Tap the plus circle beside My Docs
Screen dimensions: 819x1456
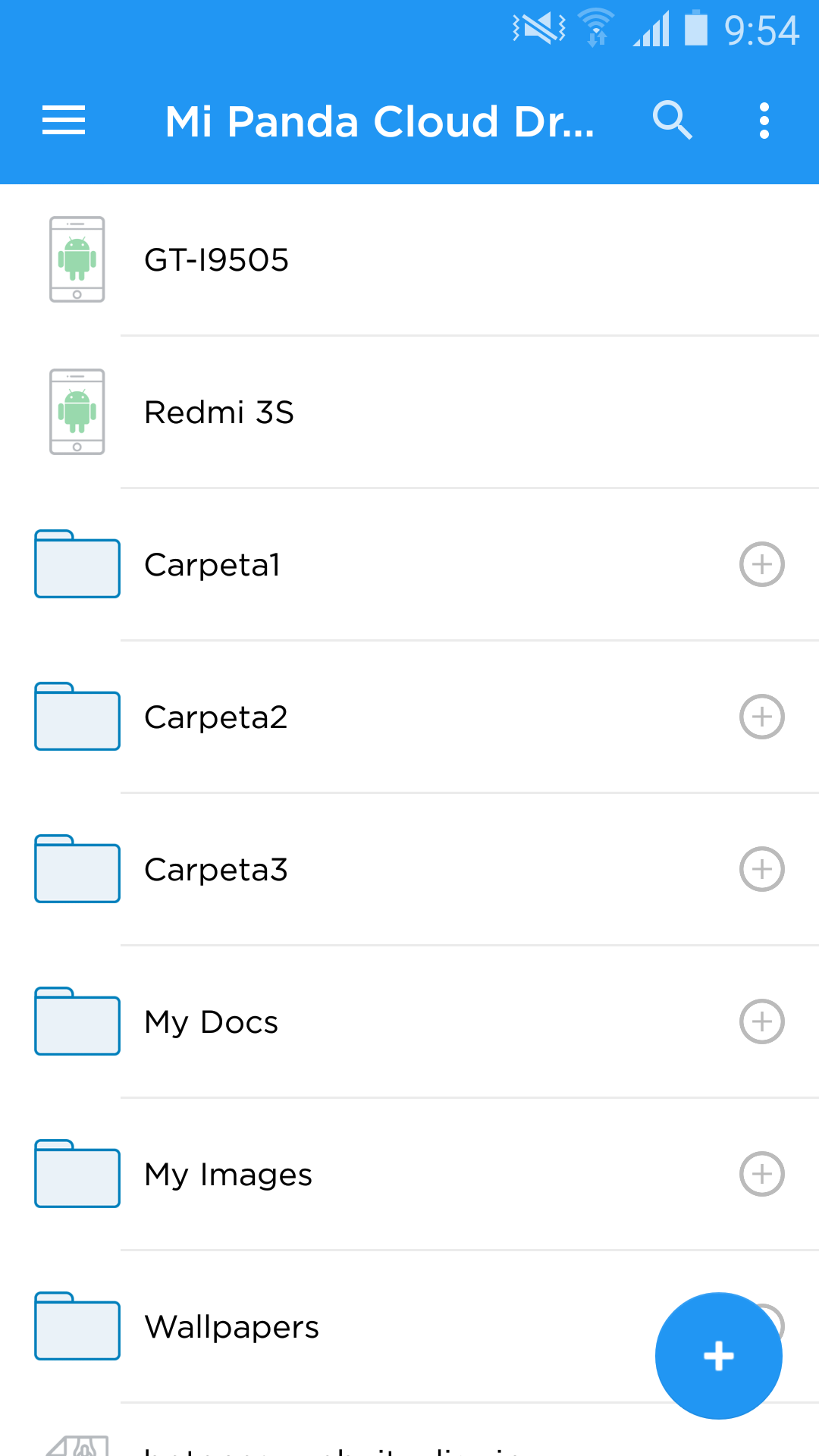[x=762, y=1021]
